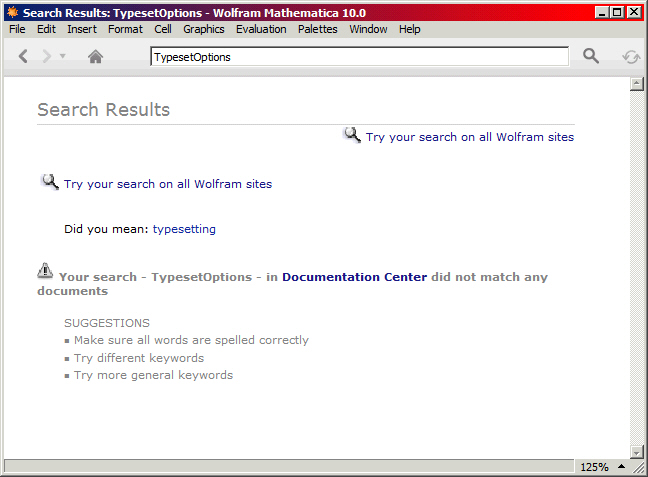Click 'Try different keywords' suggestion
The width and height of the screenshot is (648, 477).
tap(139, 358)
